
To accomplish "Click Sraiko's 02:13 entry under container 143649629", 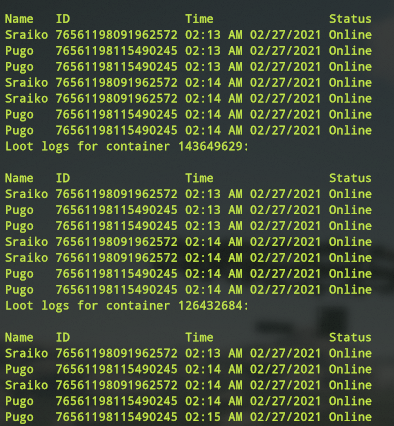I will [x=188, y=194].
